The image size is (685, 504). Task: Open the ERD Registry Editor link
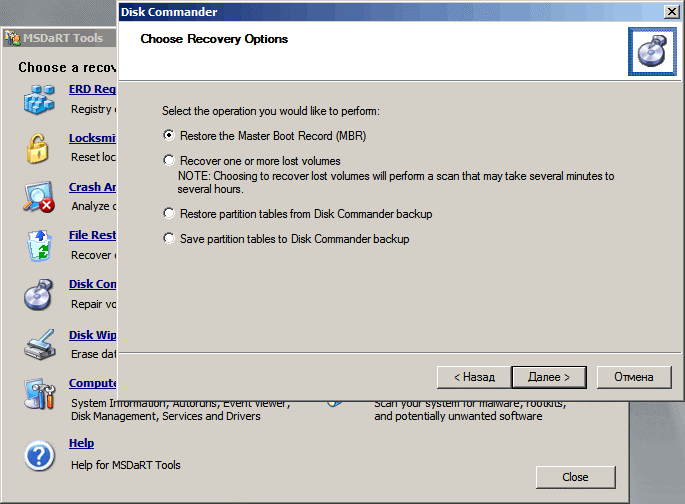(92, 89)
